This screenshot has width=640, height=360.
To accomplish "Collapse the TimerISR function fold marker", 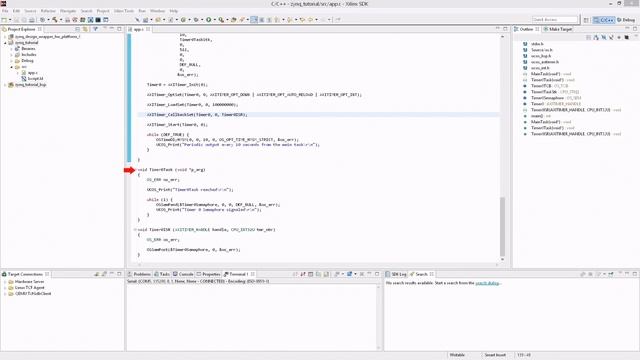I will 135,230.
